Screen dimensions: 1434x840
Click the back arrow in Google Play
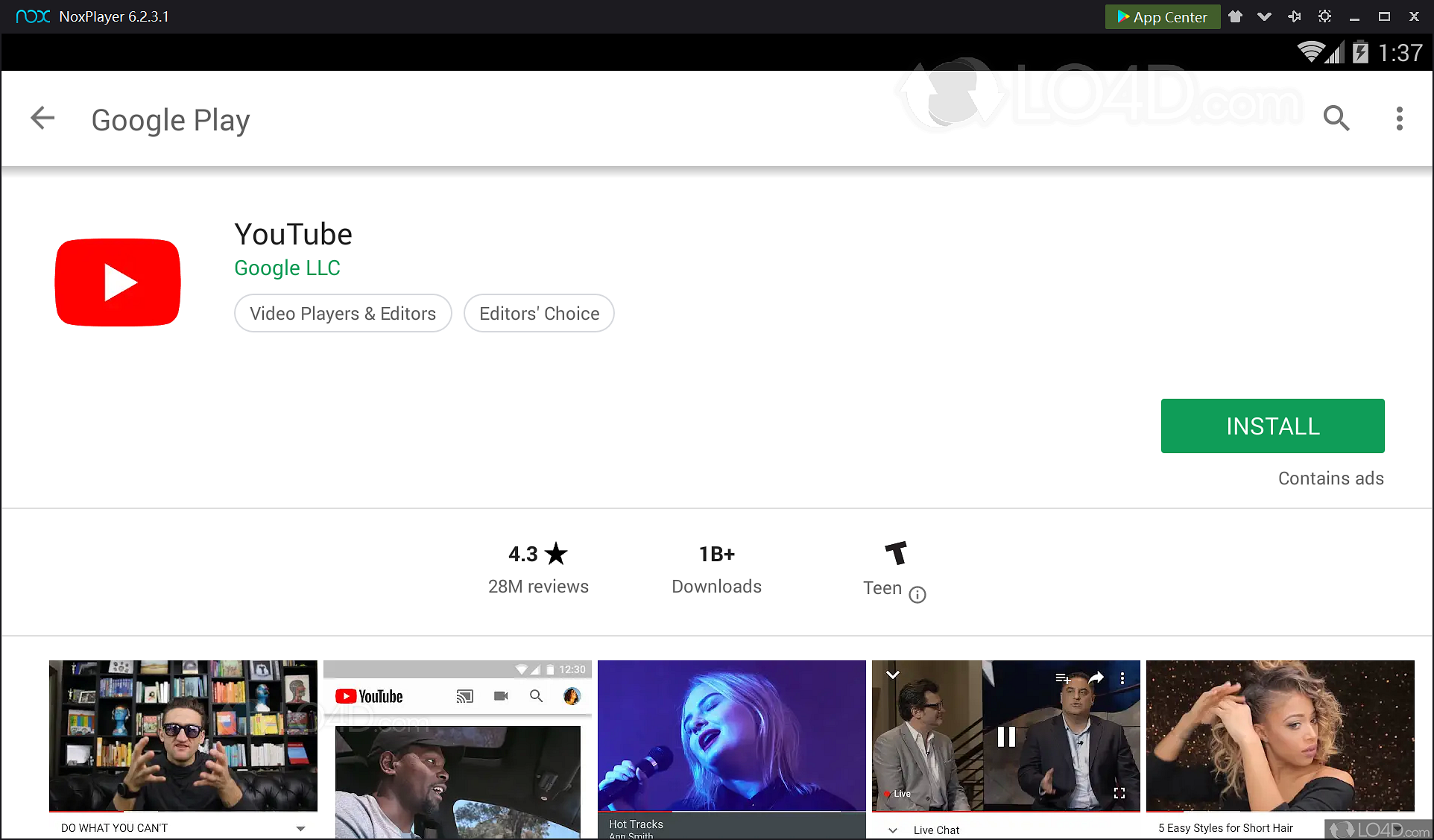tap(42, 119)
